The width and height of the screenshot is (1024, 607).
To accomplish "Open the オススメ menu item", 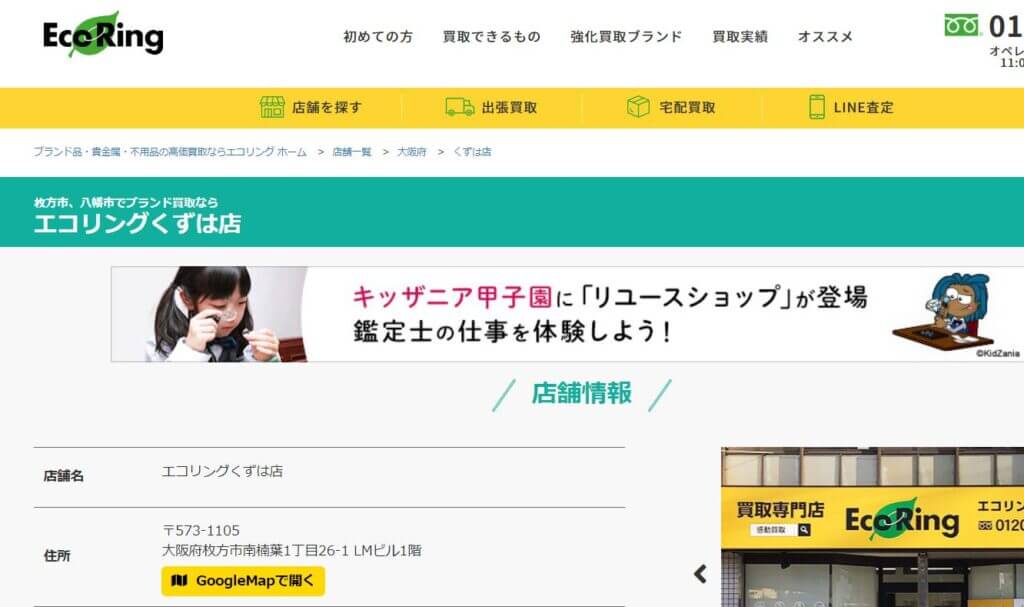I will 825,37.
